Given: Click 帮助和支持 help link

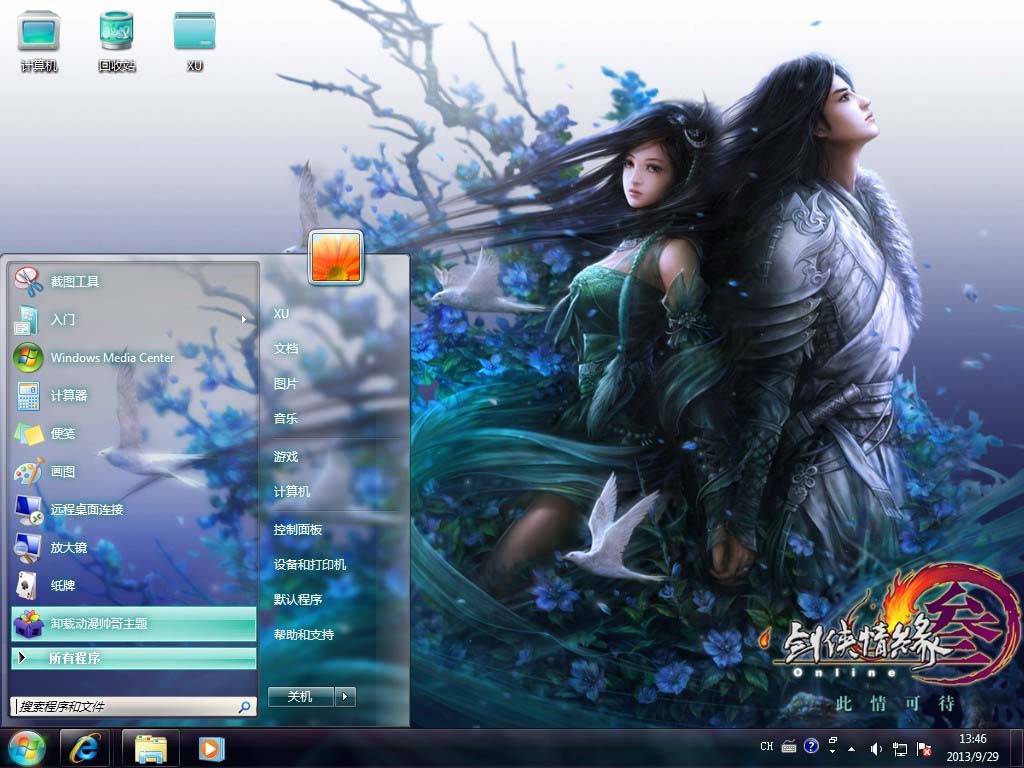Looking at the screenshot, I should (304, 635).
